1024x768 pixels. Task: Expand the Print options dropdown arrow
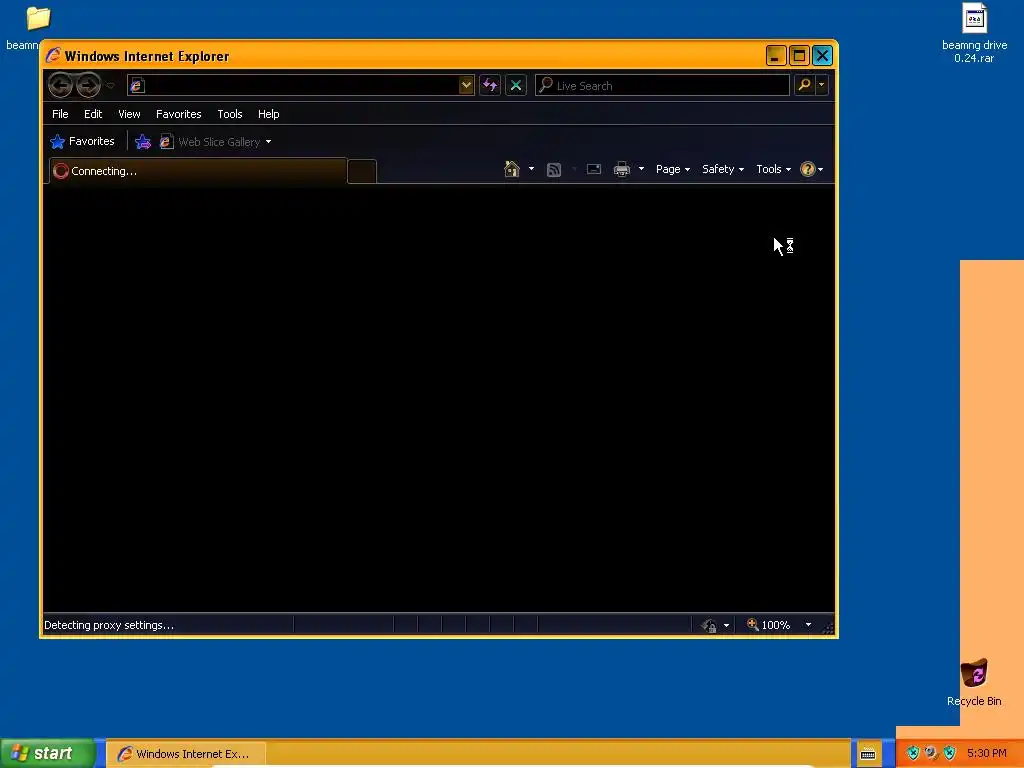point(641,169)
